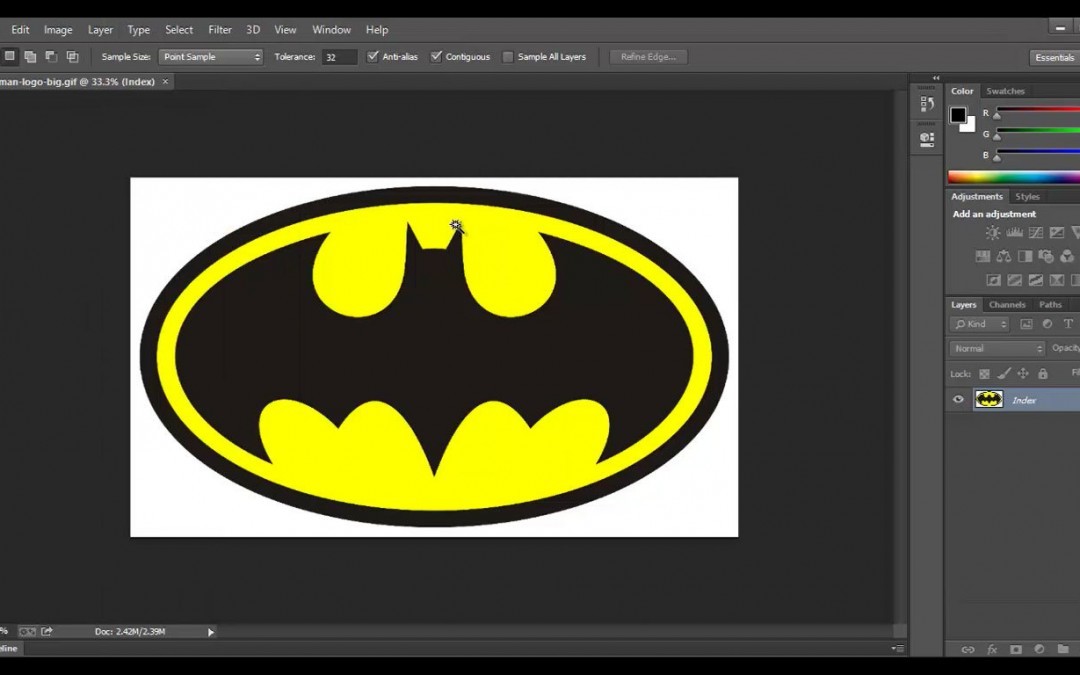Click the share icon in status bar
The width and height of the screenshot is (1080, 675).
[x=47, y=631]
